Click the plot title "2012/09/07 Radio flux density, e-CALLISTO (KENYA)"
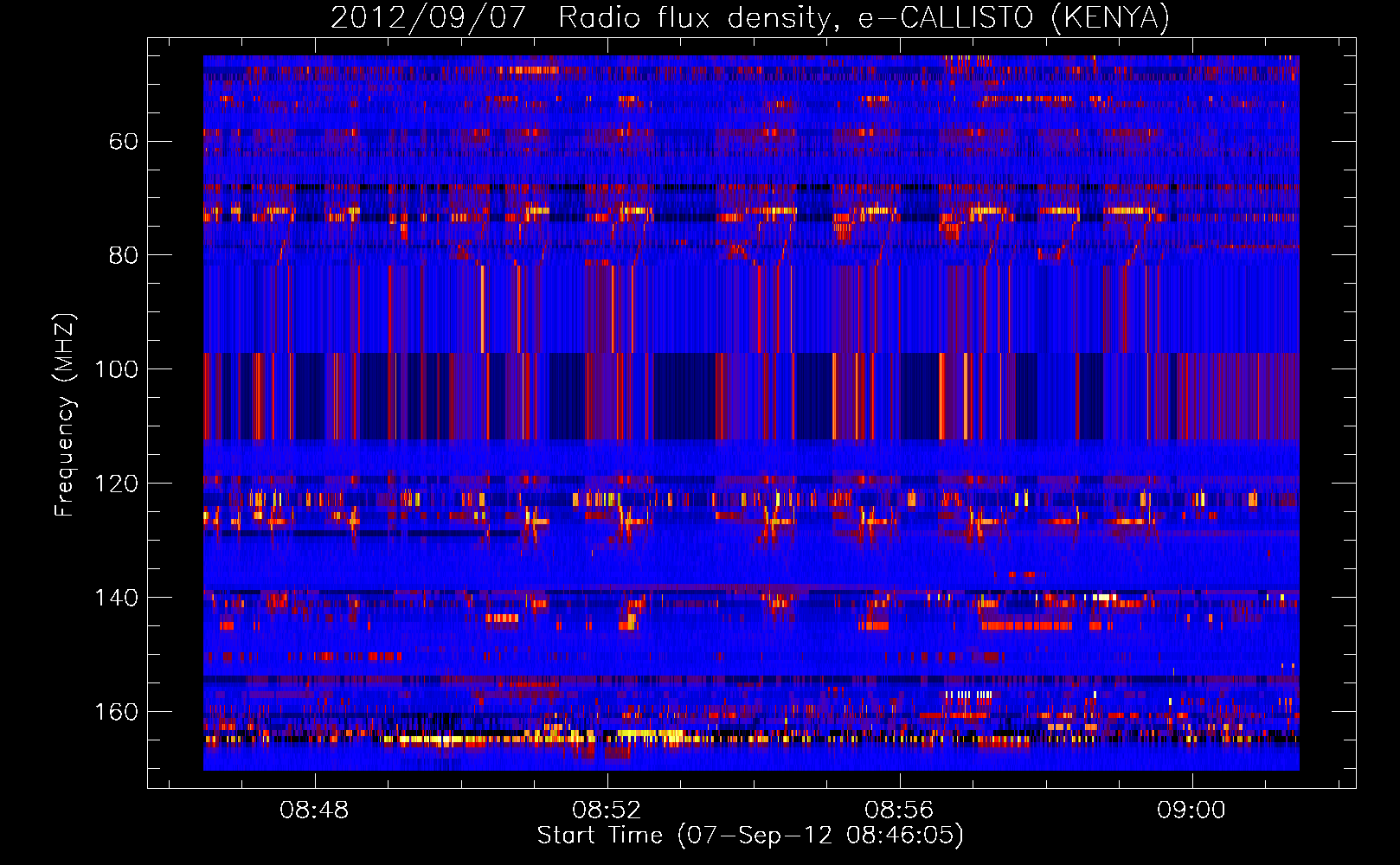This screenshot has width=1400, height=865. pyautogui.click(x=750, y=17)
